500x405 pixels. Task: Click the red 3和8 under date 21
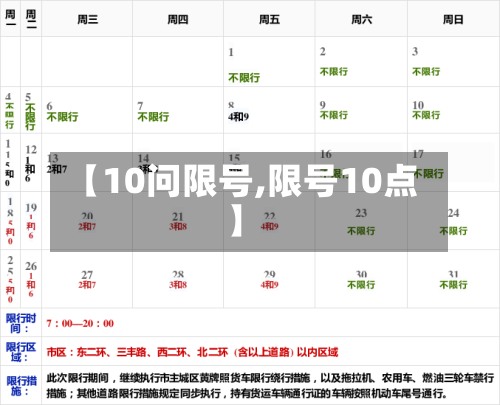[178, 227]
